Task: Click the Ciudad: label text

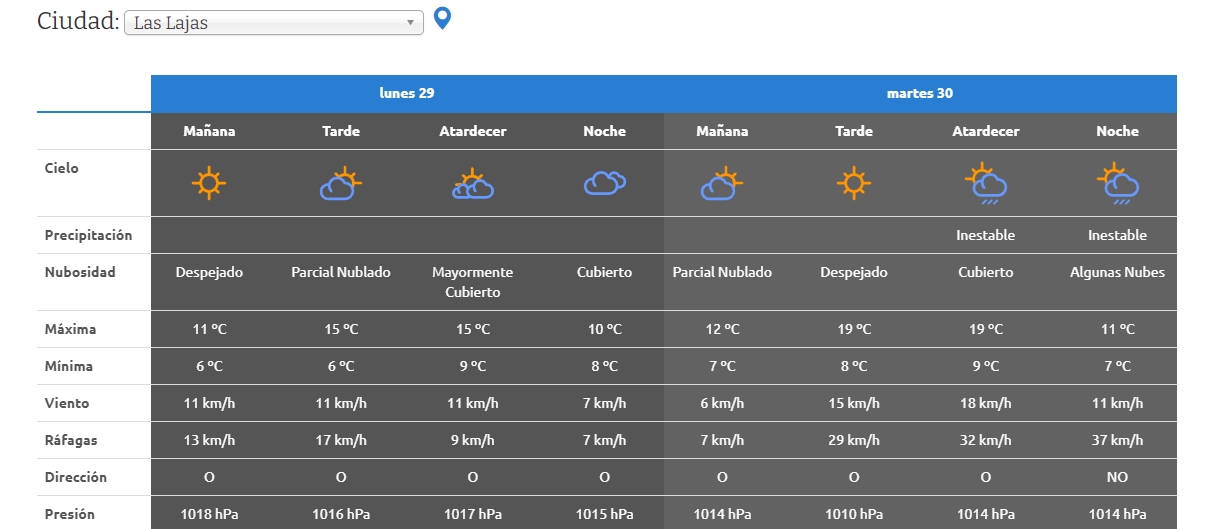Action: (78, 21)
